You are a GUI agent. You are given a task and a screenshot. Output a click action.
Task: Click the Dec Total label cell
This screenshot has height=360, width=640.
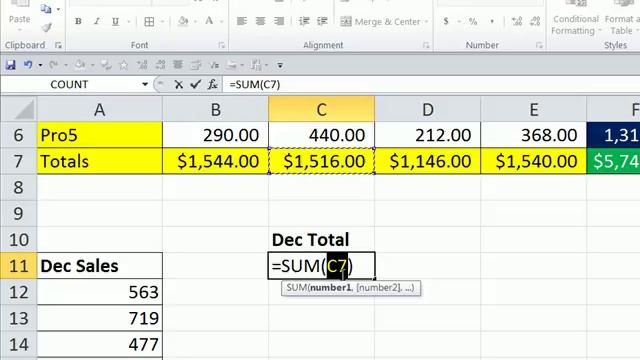coord(322,240)
